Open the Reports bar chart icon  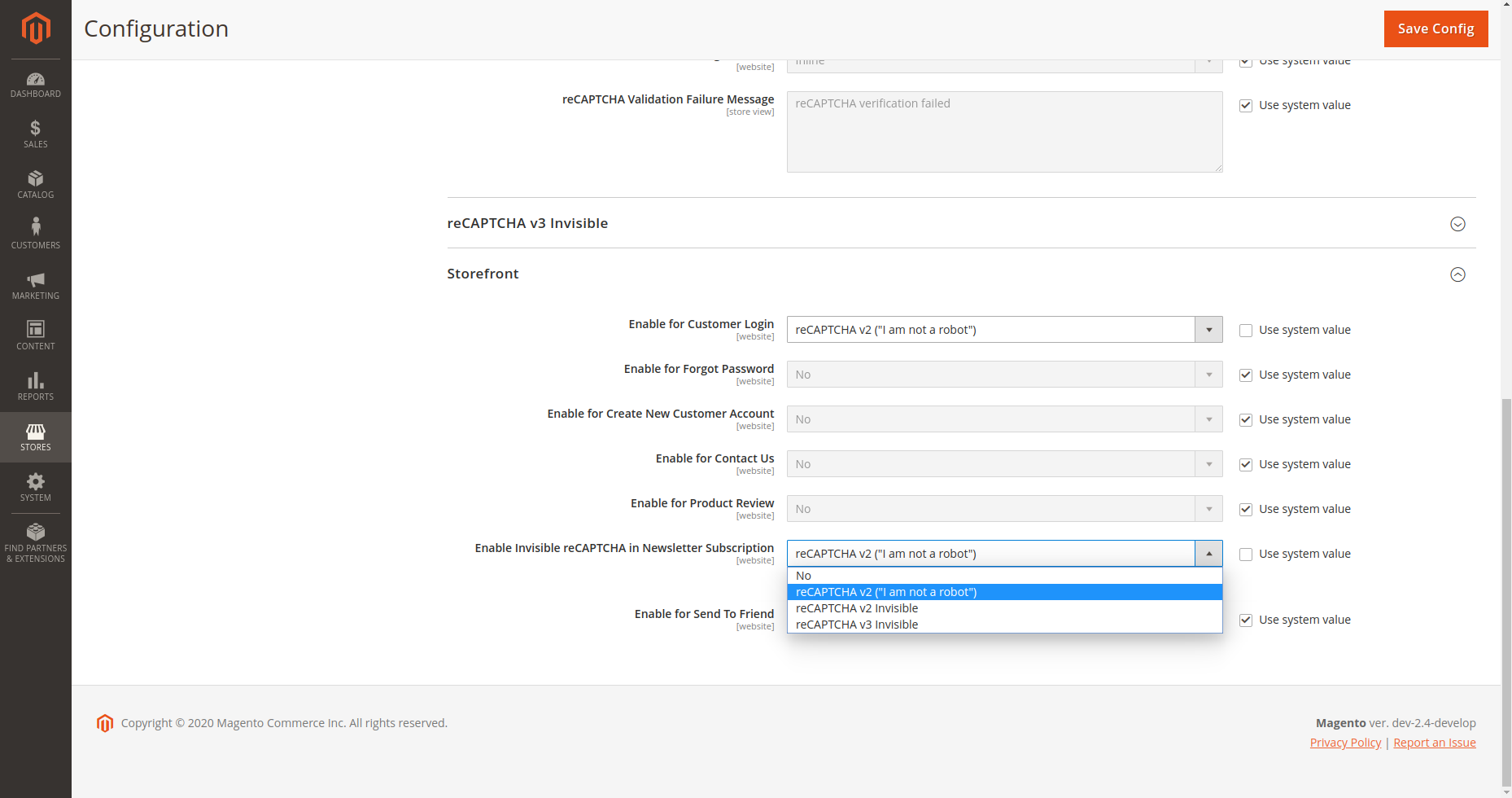click(36, 387)
